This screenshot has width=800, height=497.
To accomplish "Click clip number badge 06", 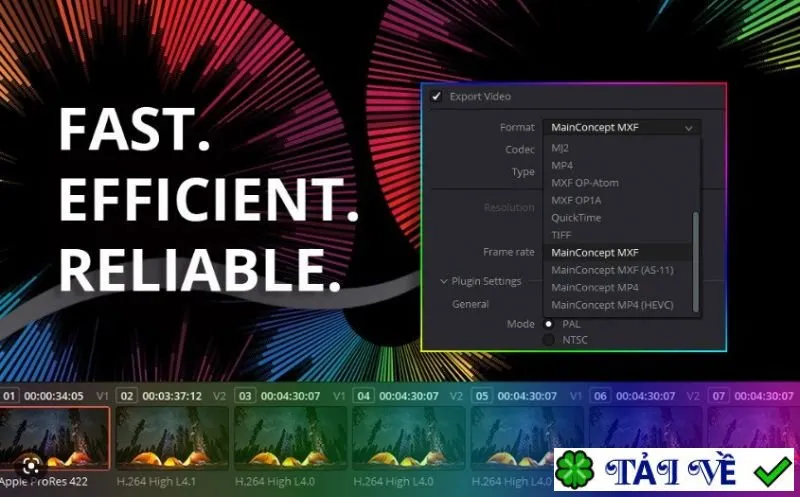I will coord(600,395).
